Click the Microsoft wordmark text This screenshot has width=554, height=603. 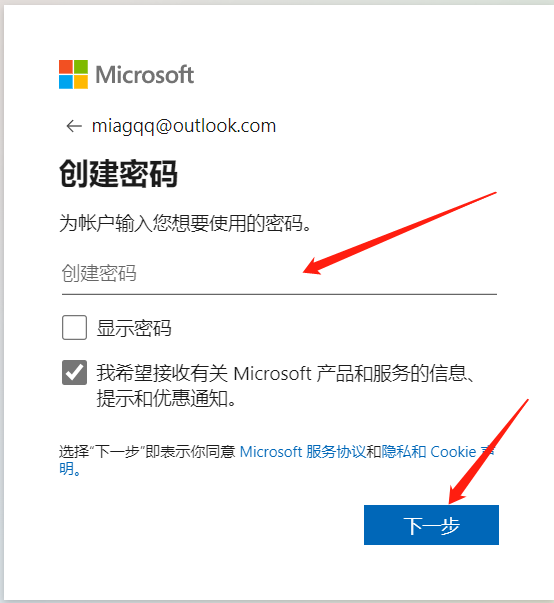click(145, 75)
